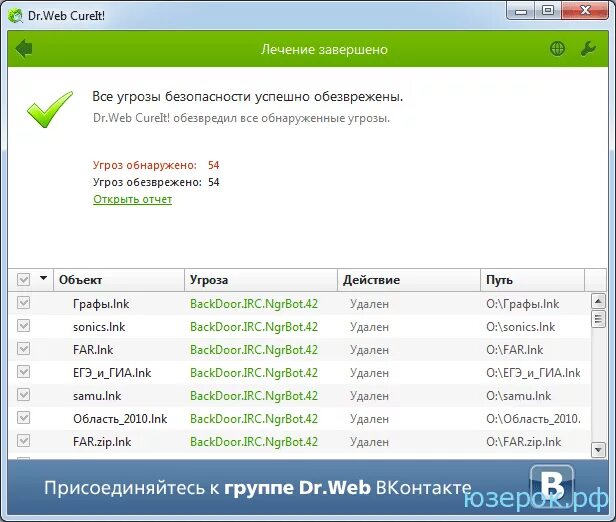Click path O:\sonics.lnk cell
Viewport: 616px width, 522px height.
point(521,327)
